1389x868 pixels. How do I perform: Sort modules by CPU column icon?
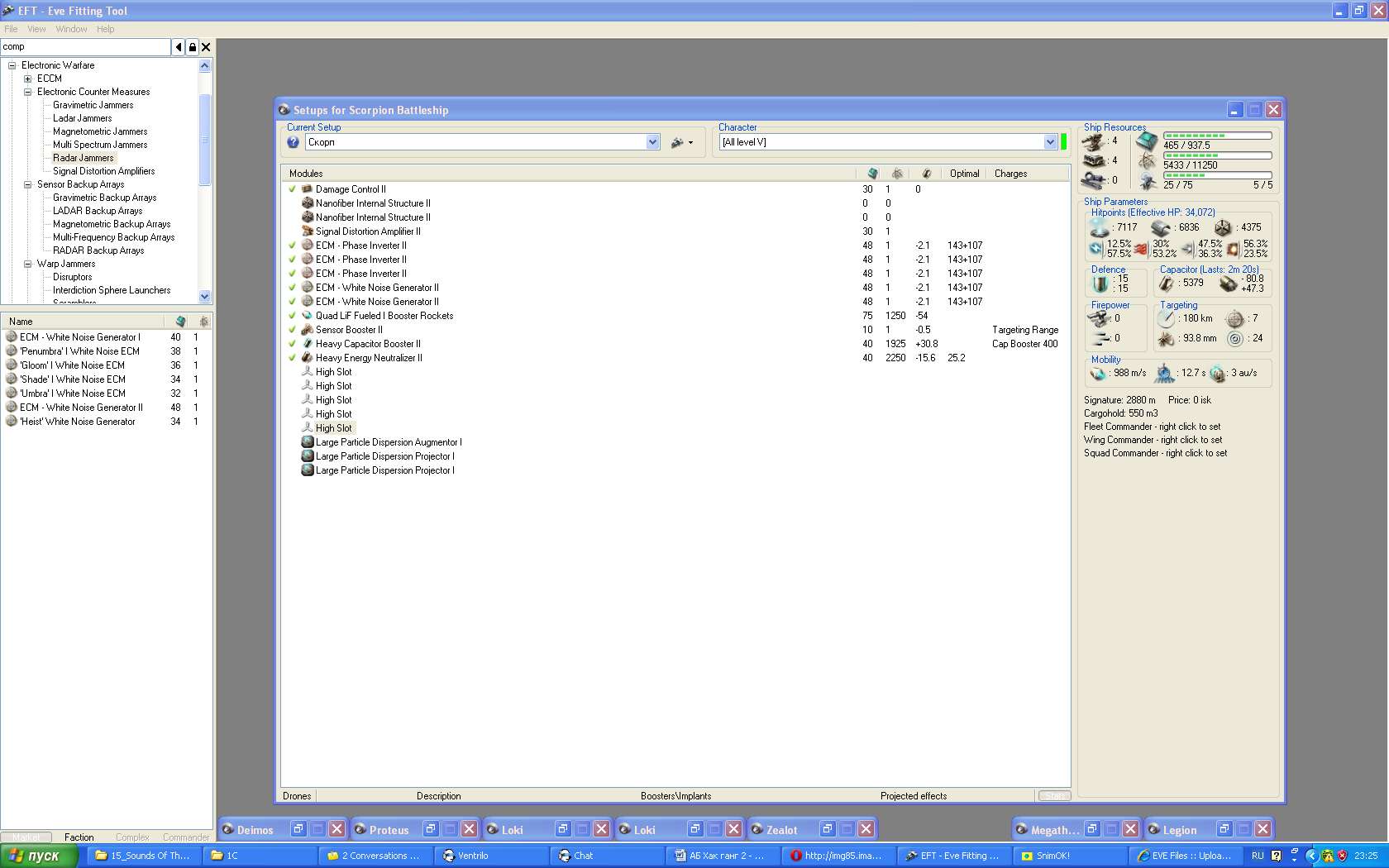point(872,174)
